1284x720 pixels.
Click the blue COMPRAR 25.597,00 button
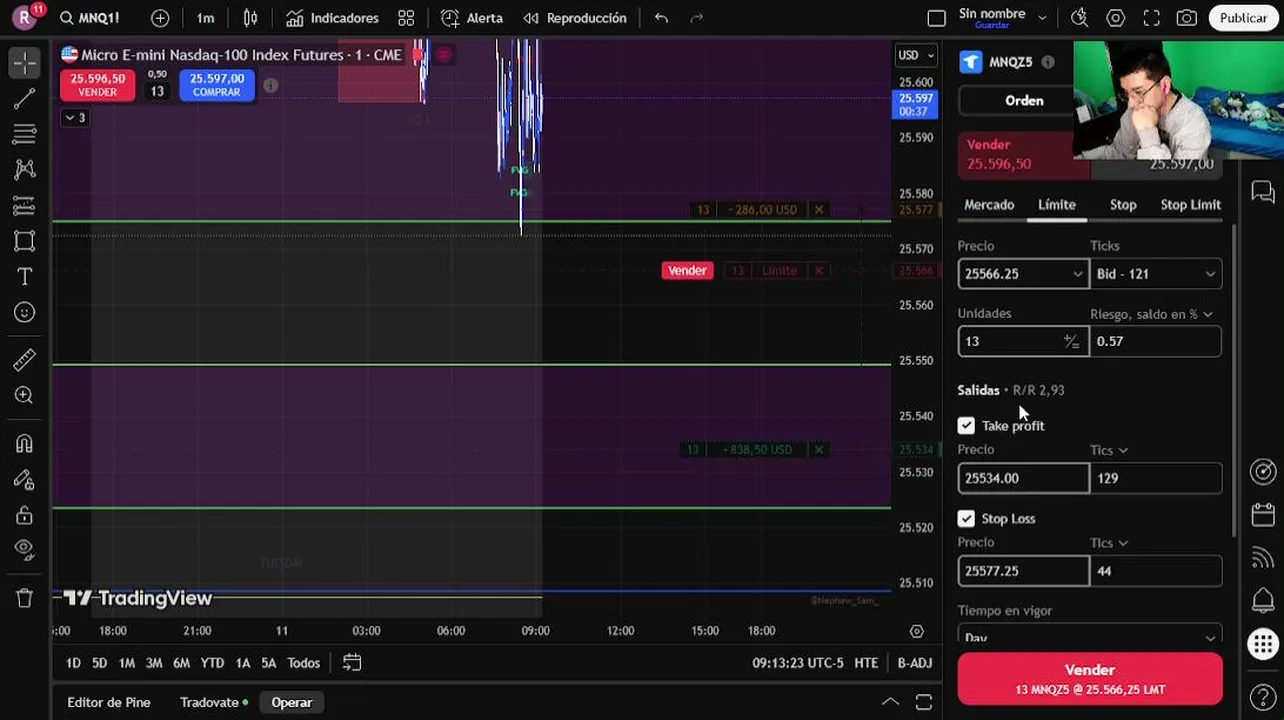tap(217, 85)
